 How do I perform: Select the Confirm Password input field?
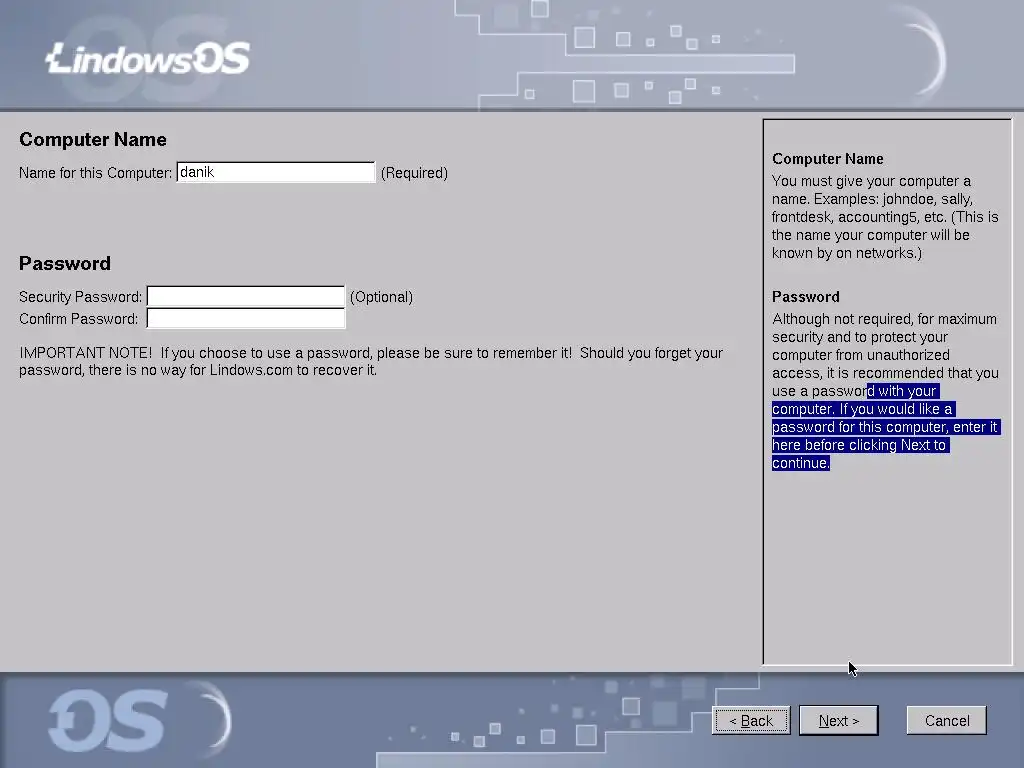tap(246, 319)
